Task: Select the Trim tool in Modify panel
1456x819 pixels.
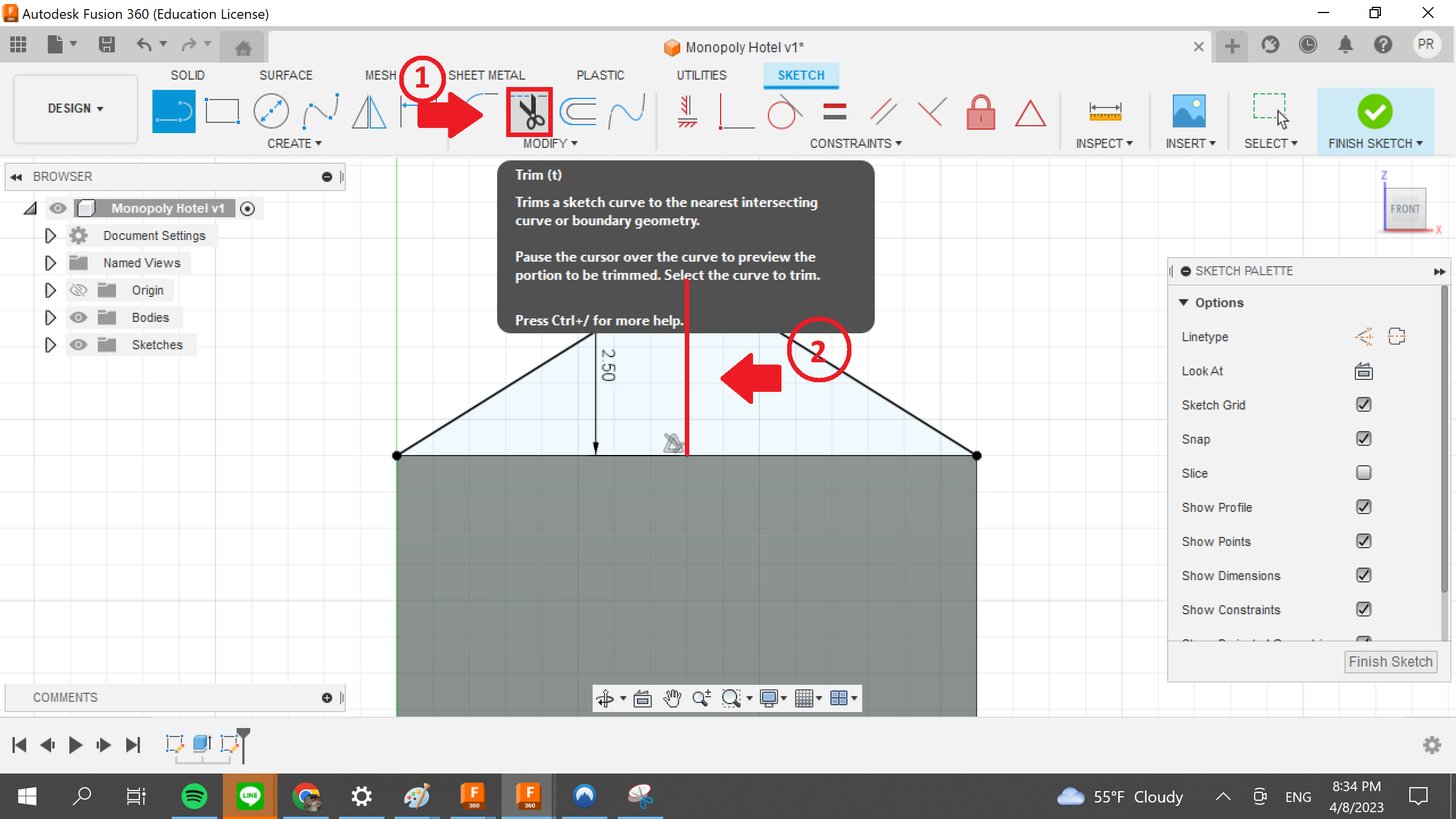Action: tap(529, 112)
